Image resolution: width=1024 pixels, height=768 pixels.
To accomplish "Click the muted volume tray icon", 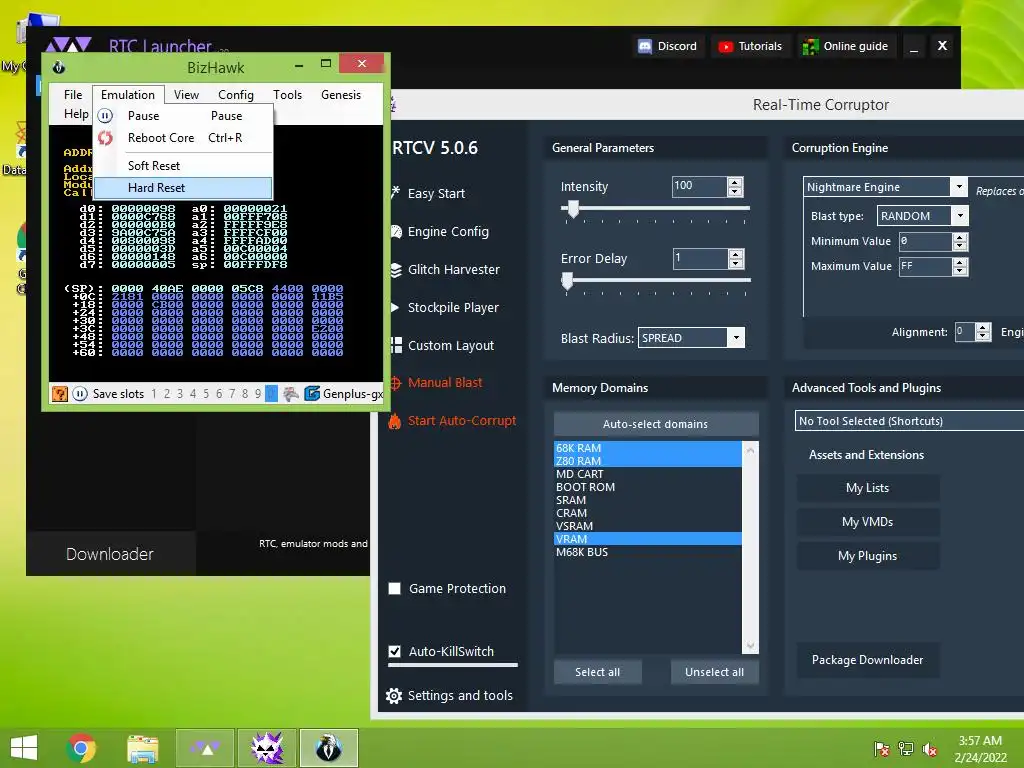I will point(930,749).
